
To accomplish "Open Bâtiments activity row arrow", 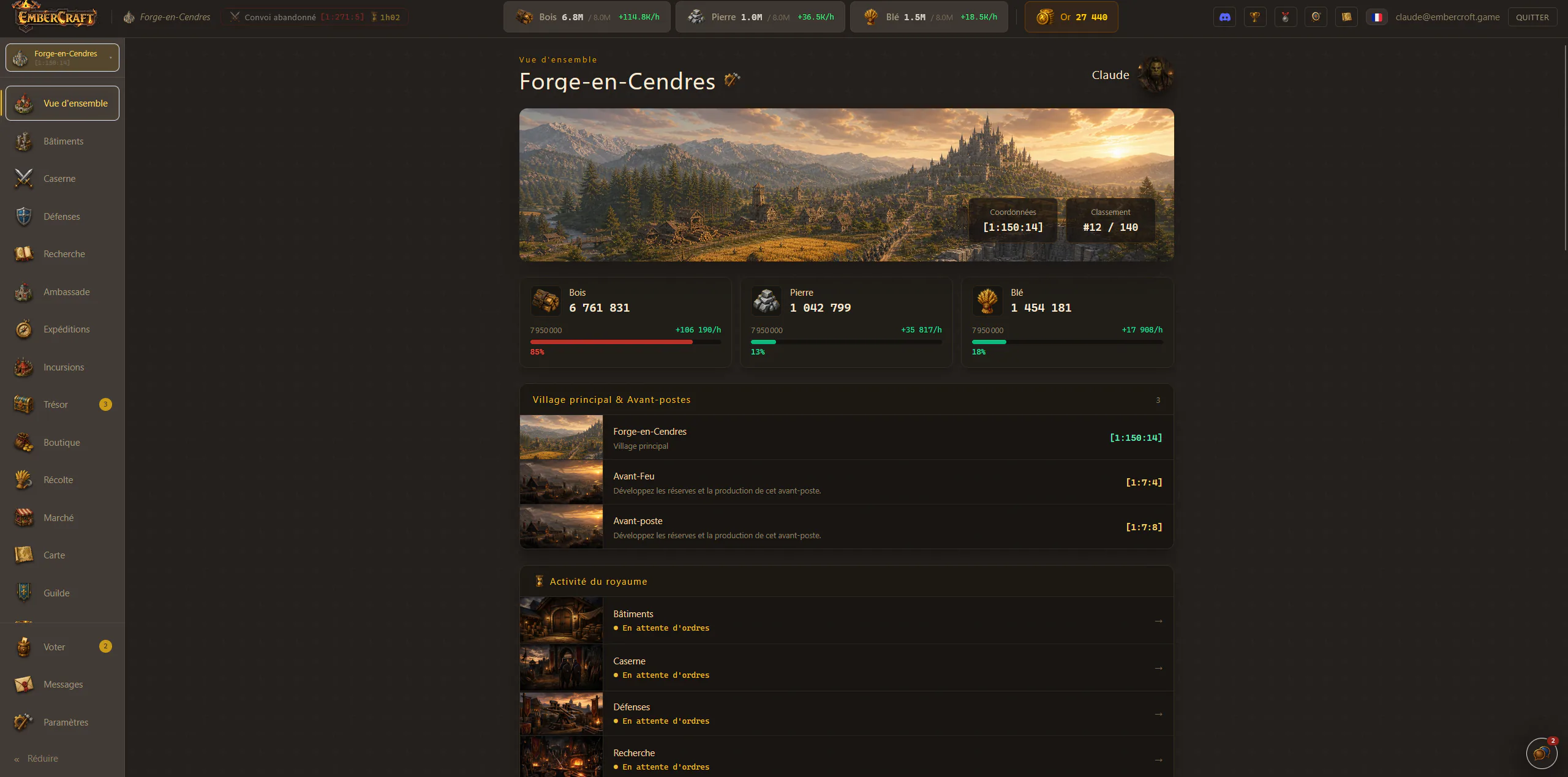I will coord(1158,621).
